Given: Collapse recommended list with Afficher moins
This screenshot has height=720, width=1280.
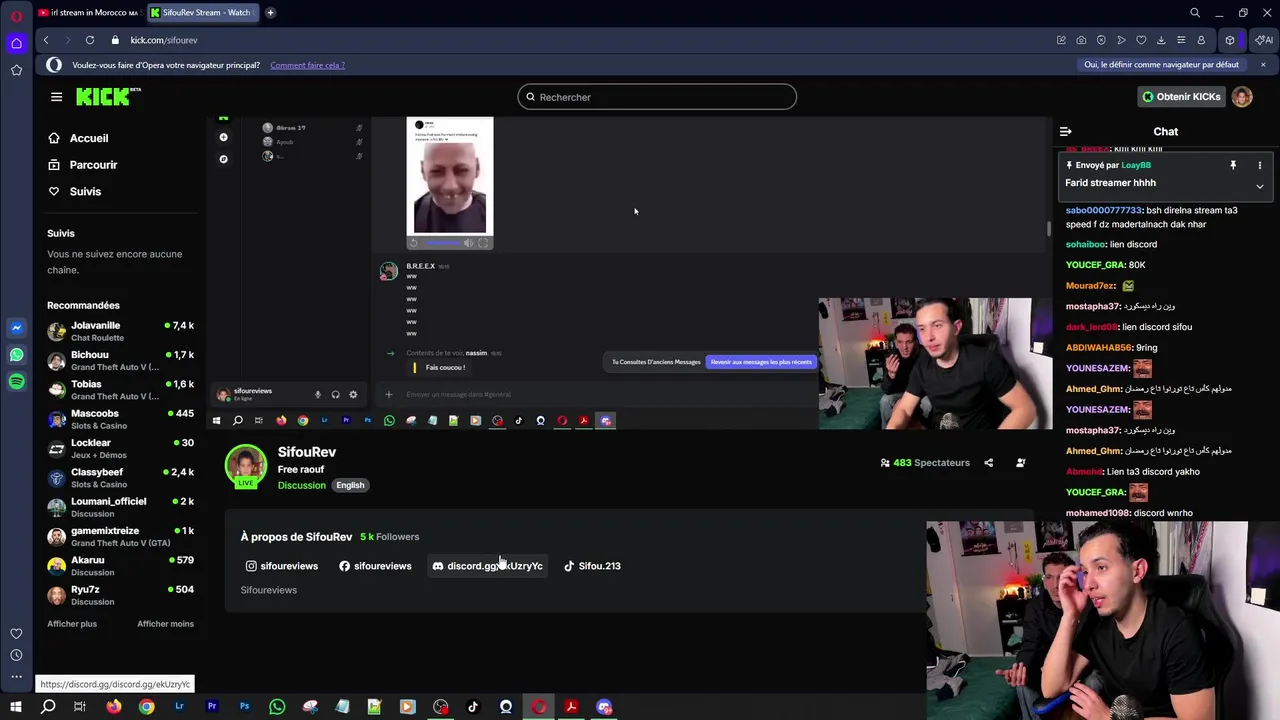Looking at the screenshot, I should 165,624.
